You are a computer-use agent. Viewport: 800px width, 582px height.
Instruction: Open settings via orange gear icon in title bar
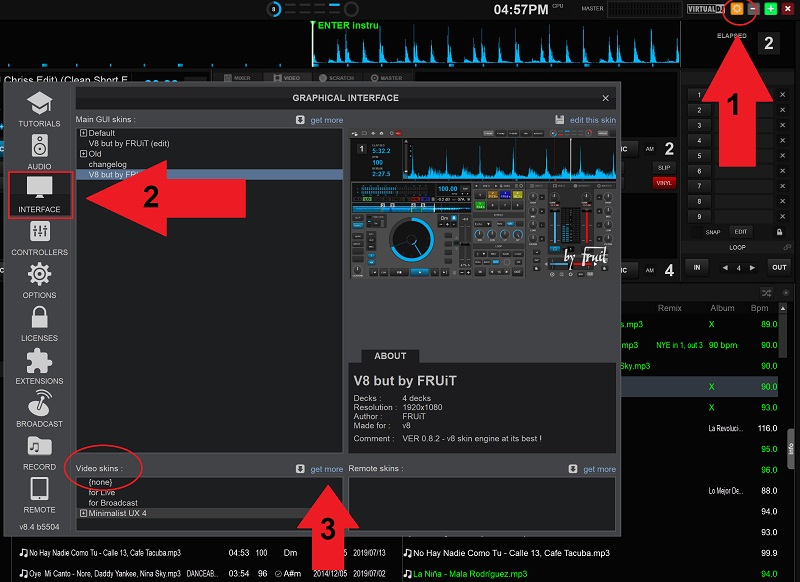tap(737, 9)
